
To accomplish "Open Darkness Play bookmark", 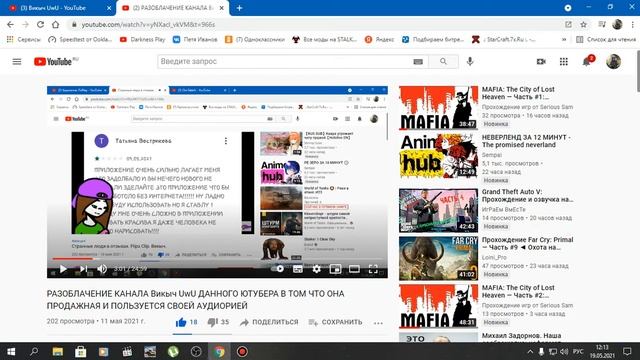I will point(142,40).
